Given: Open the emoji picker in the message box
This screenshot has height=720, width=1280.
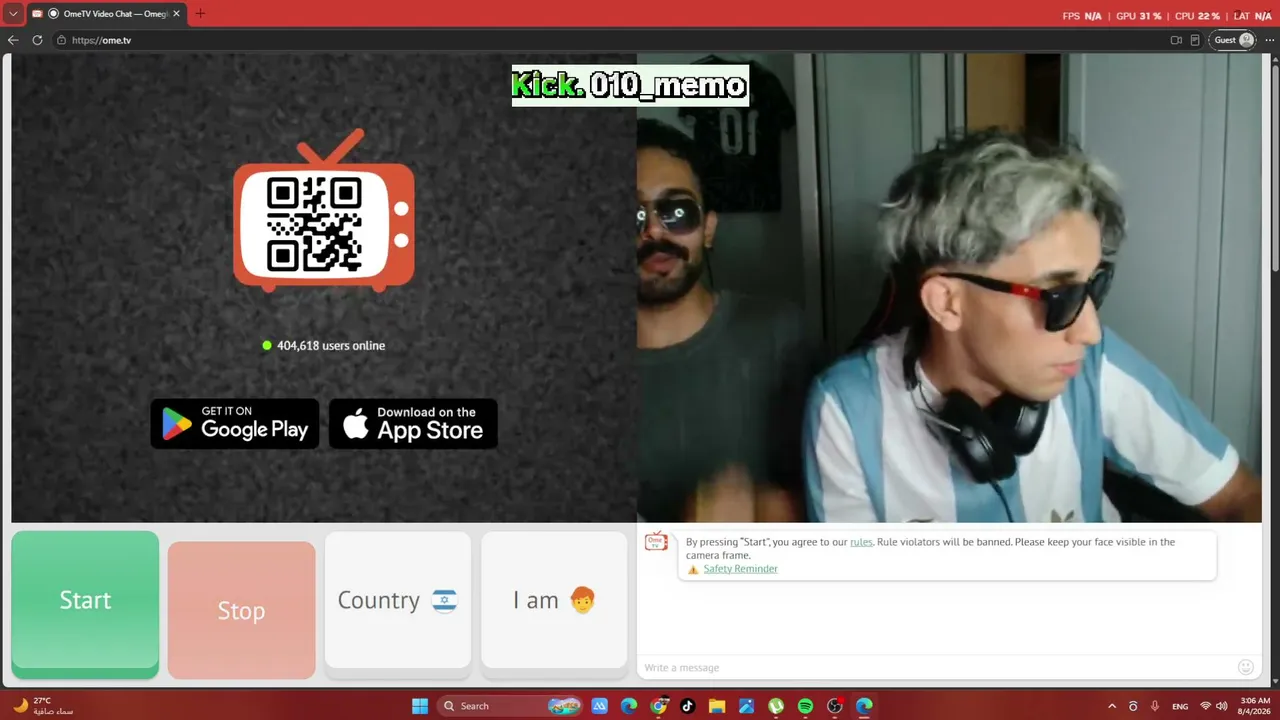Looking at the screenshot, I should pyautogui.click(x=1245, y=667).
